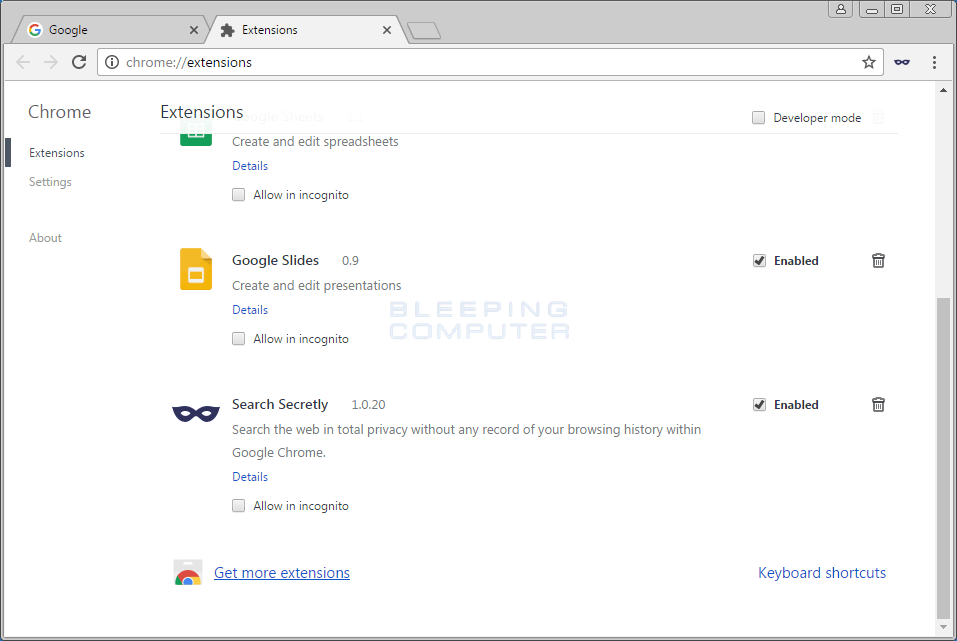Open a new tab
The image size is (957, 641).
pos(424,31)
